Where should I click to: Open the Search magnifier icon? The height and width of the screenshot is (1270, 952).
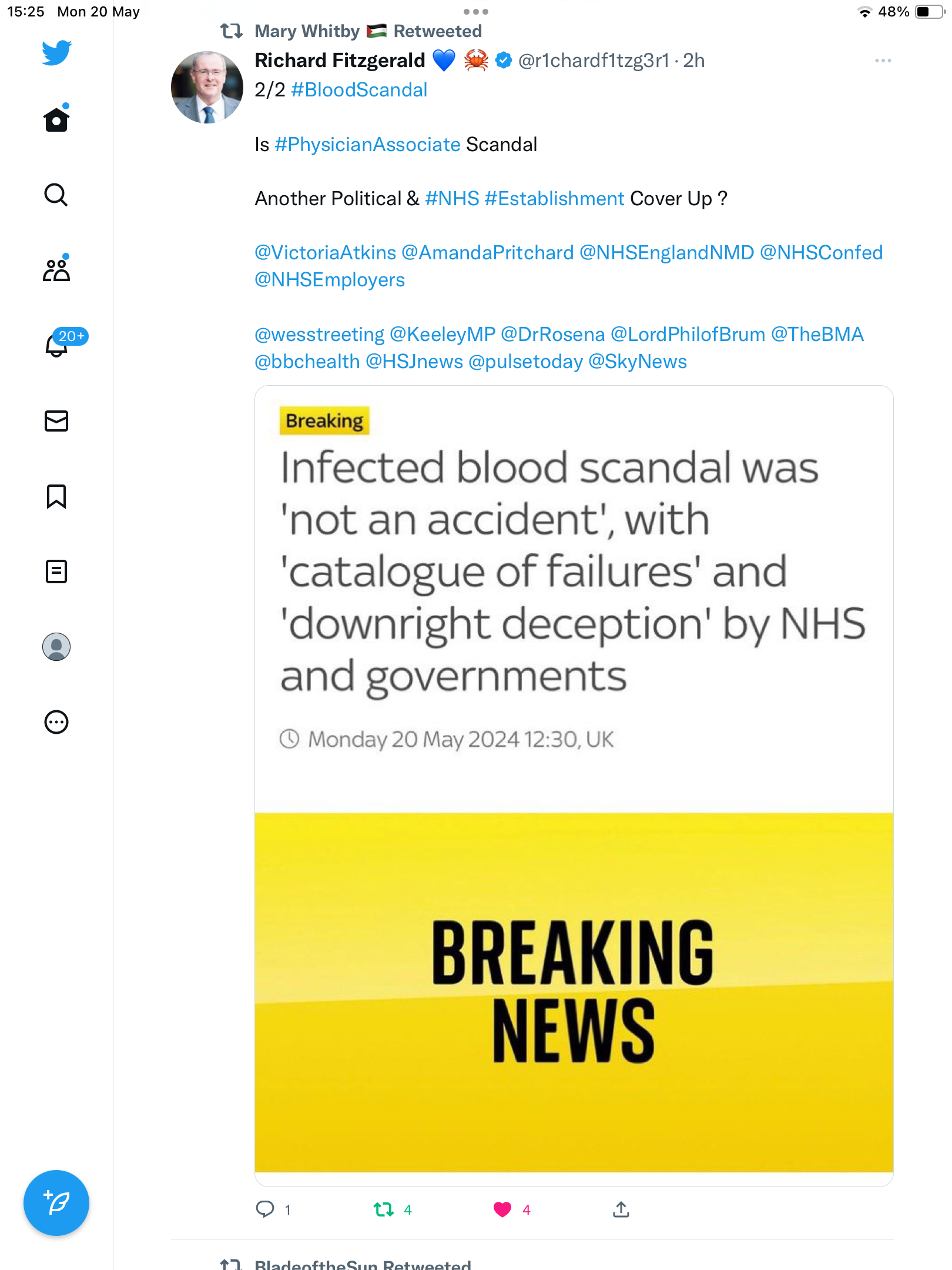point(56,195)
